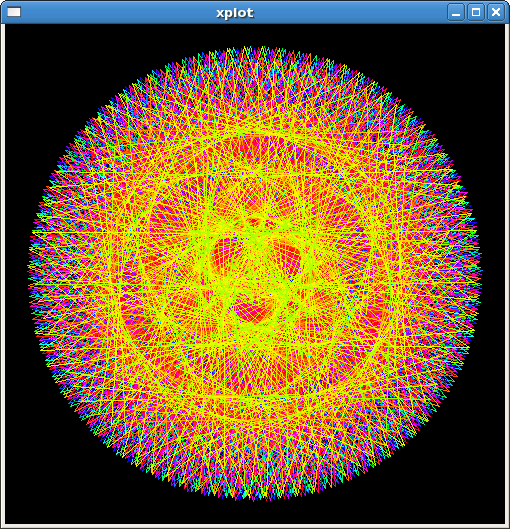Open the window menu icon in title bar
Image resolution: width=510 pixels, height=529 pixels.
click(14, 12)
